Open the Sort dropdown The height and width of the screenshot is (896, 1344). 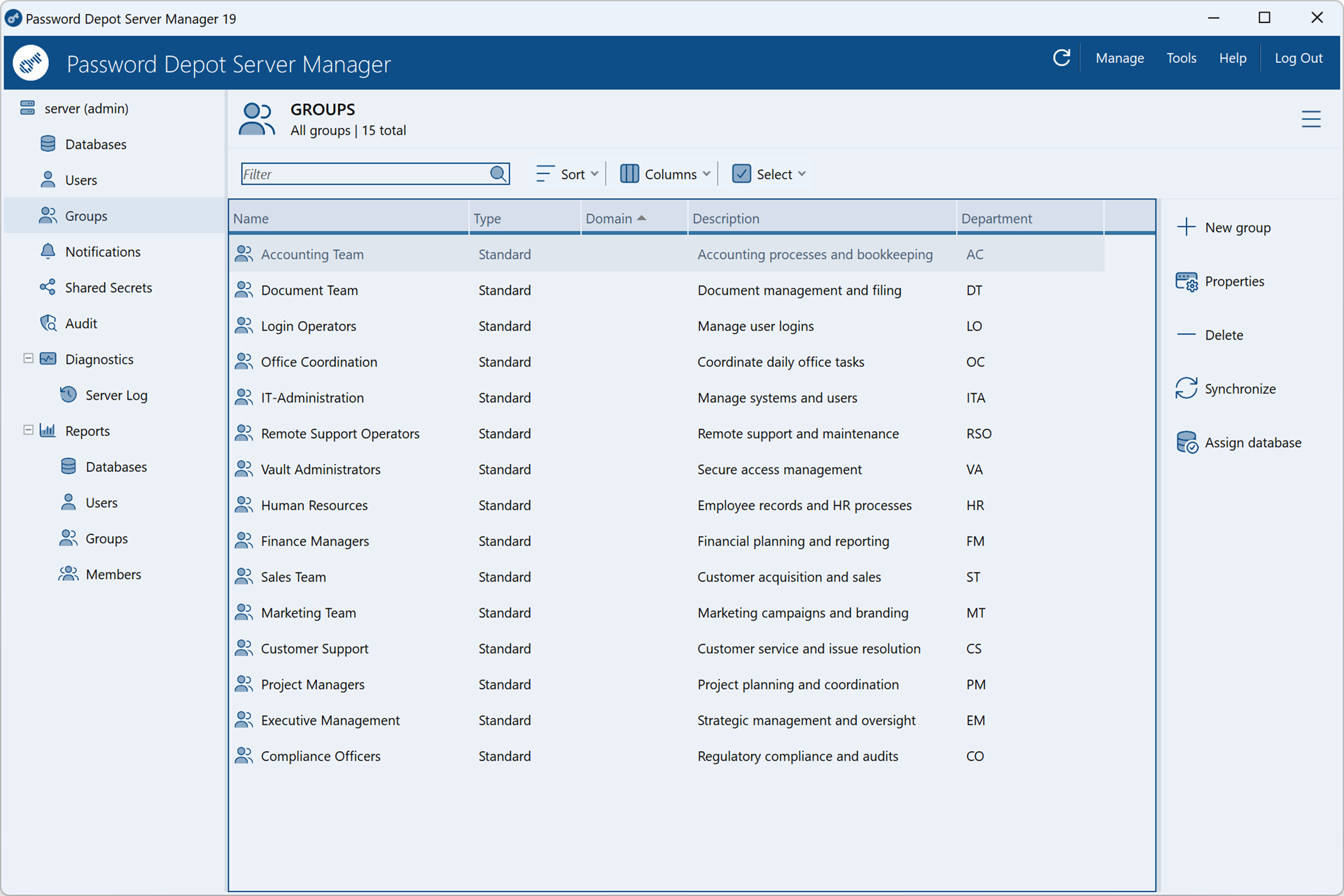point(567,174)
